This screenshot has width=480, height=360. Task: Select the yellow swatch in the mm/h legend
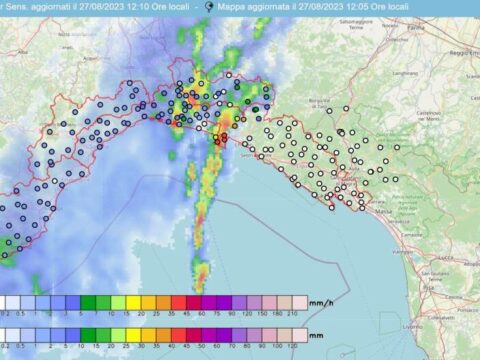coord(133,303)
